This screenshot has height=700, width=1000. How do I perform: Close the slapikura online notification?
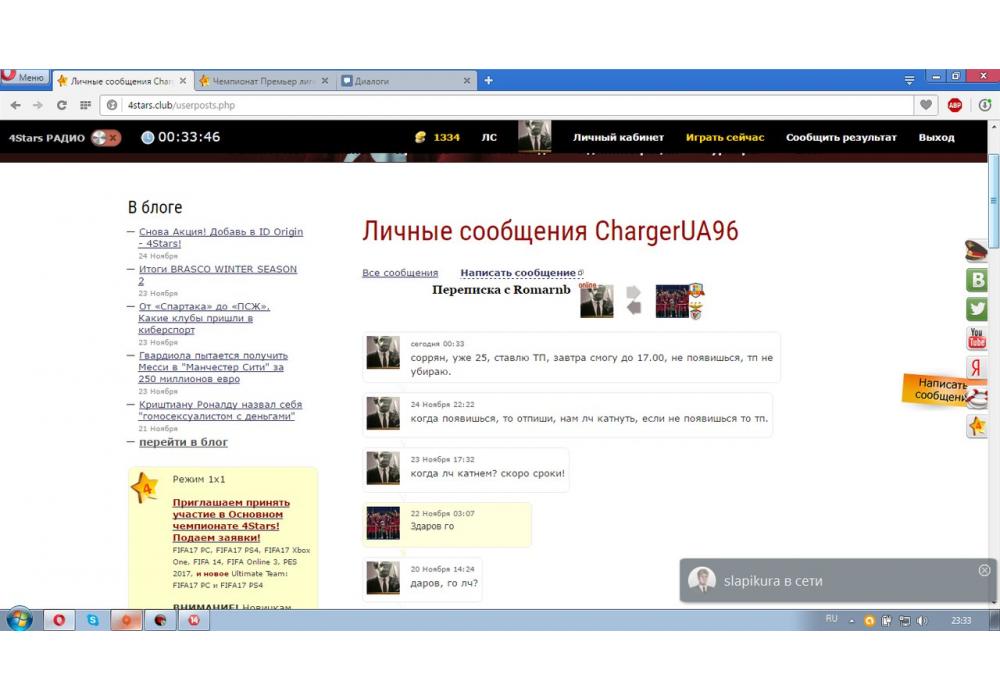984,570
